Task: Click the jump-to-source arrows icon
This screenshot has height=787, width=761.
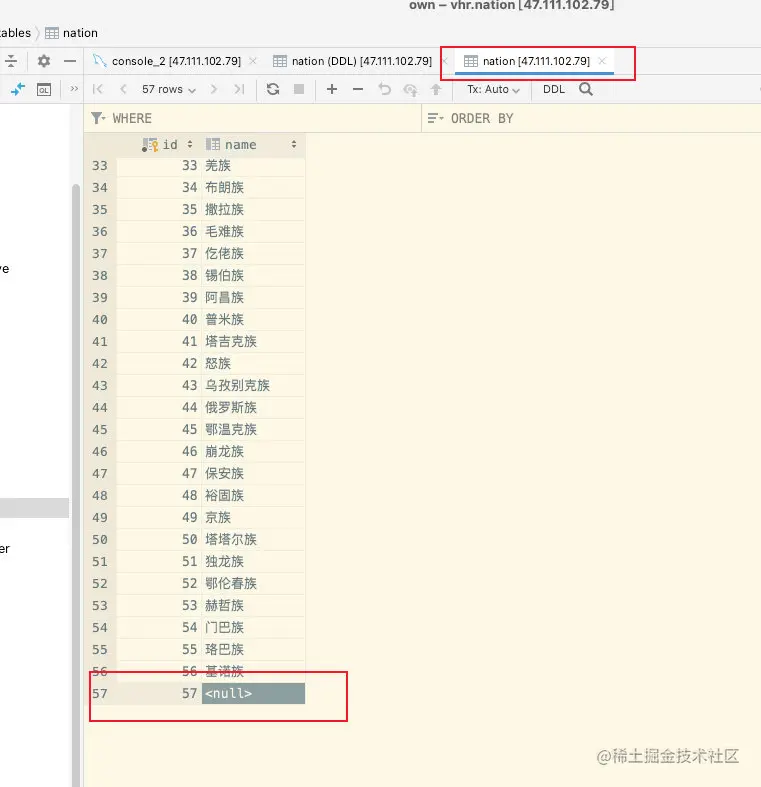Action: pyautogui.click(x=18, y=89)
